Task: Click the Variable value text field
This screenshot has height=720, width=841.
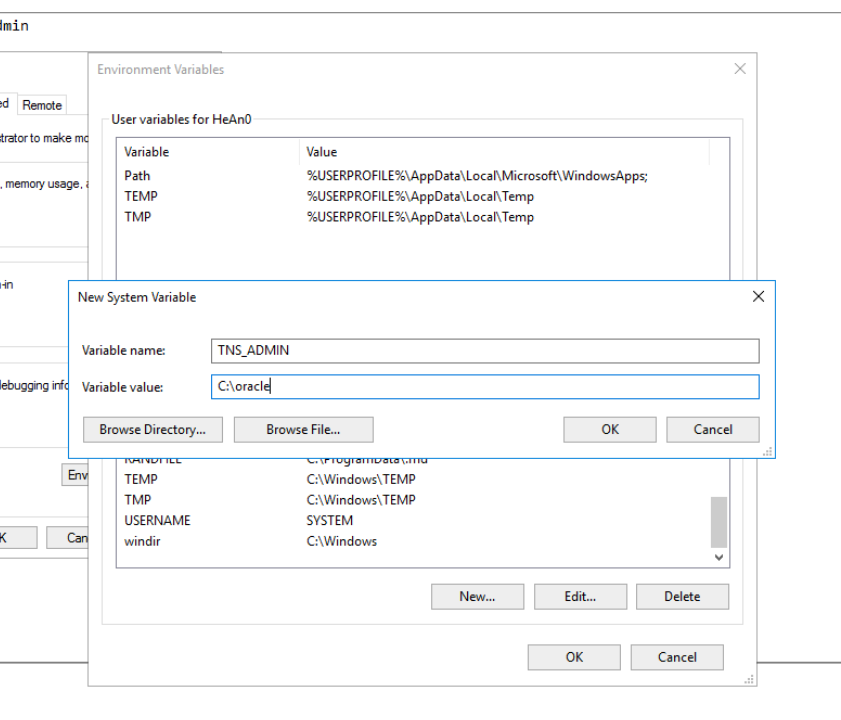Action: click(485, 387)
